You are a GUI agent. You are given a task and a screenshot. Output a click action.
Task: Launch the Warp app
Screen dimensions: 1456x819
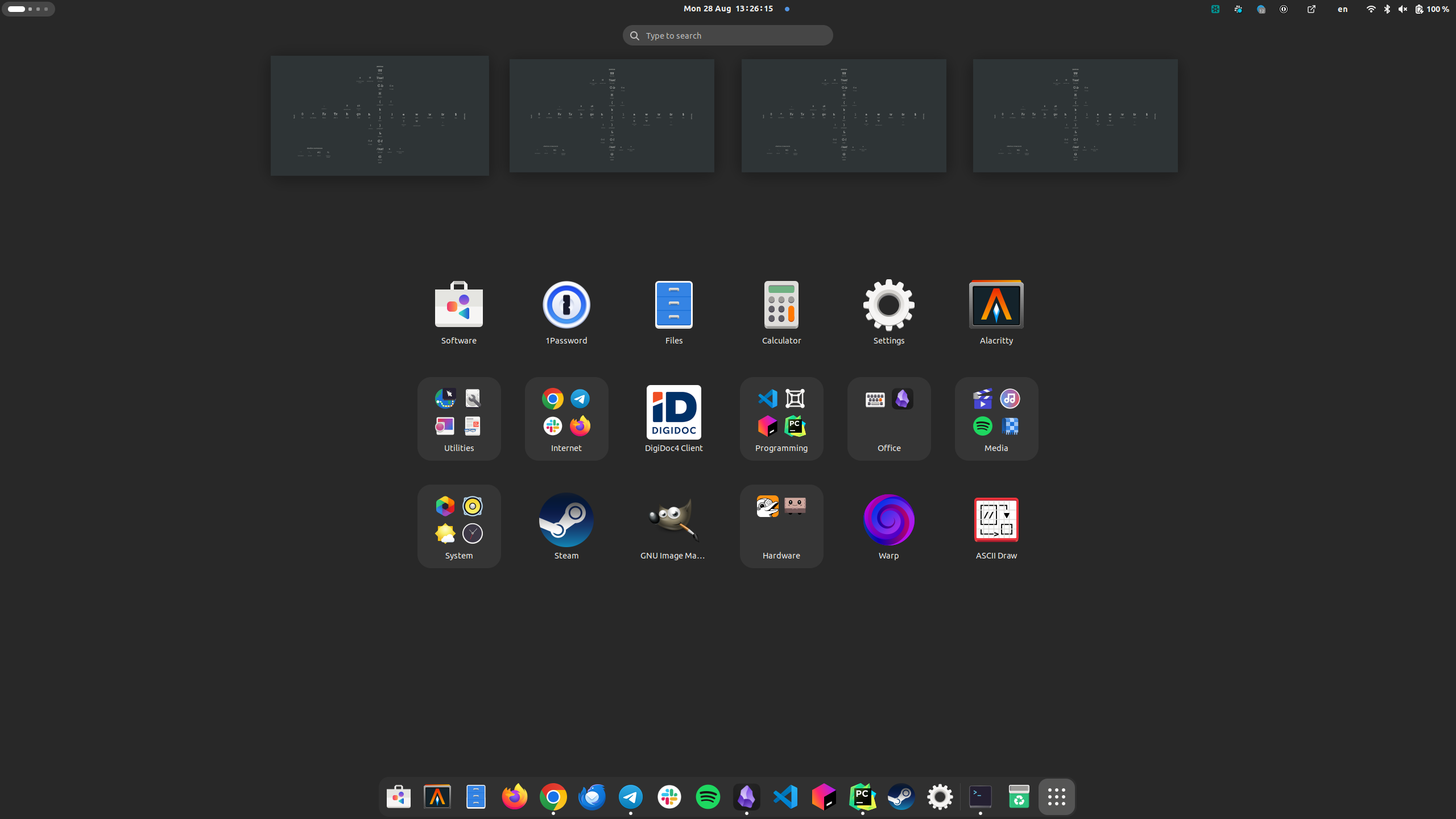(x=889, y=526)
